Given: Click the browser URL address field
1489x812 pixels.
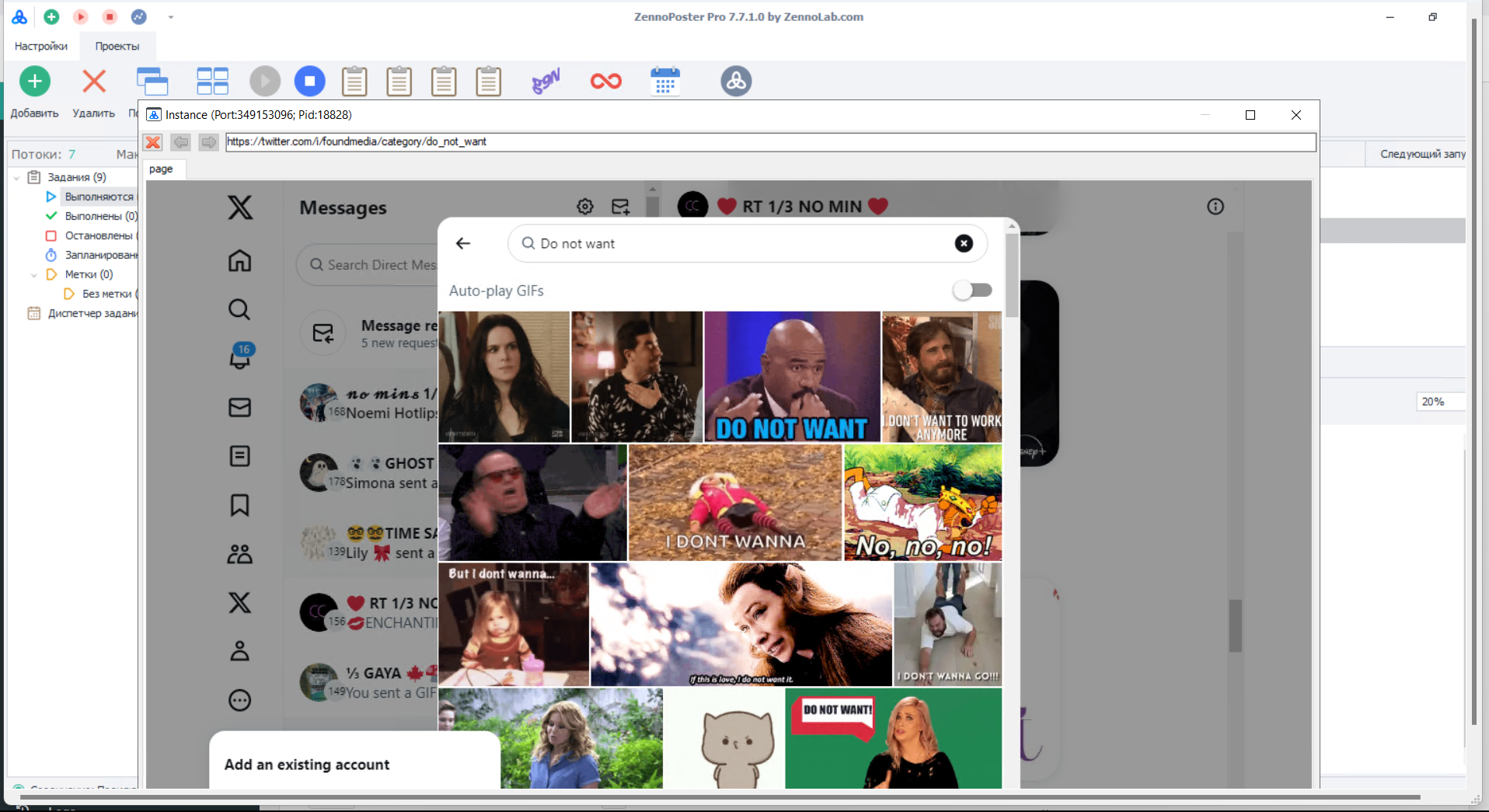Looking at the screenshot, I should pos(769,141).
